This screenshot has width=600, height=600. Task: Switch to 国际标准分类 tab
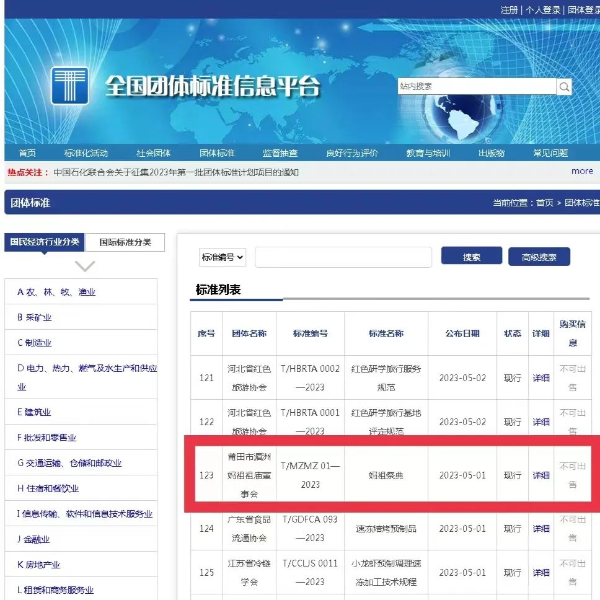[125, 242]
